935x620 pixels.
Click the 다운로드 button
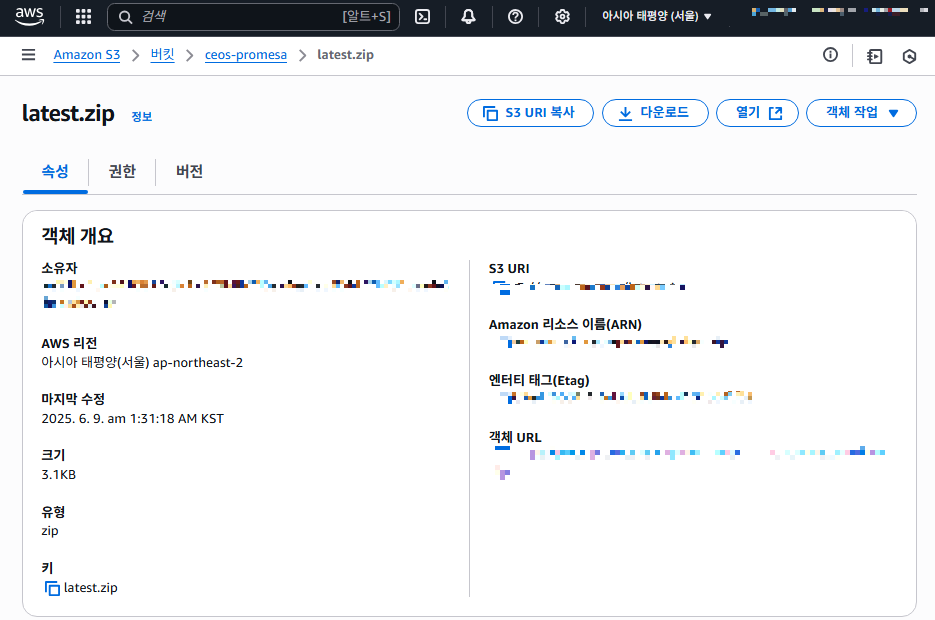[655, 113]
